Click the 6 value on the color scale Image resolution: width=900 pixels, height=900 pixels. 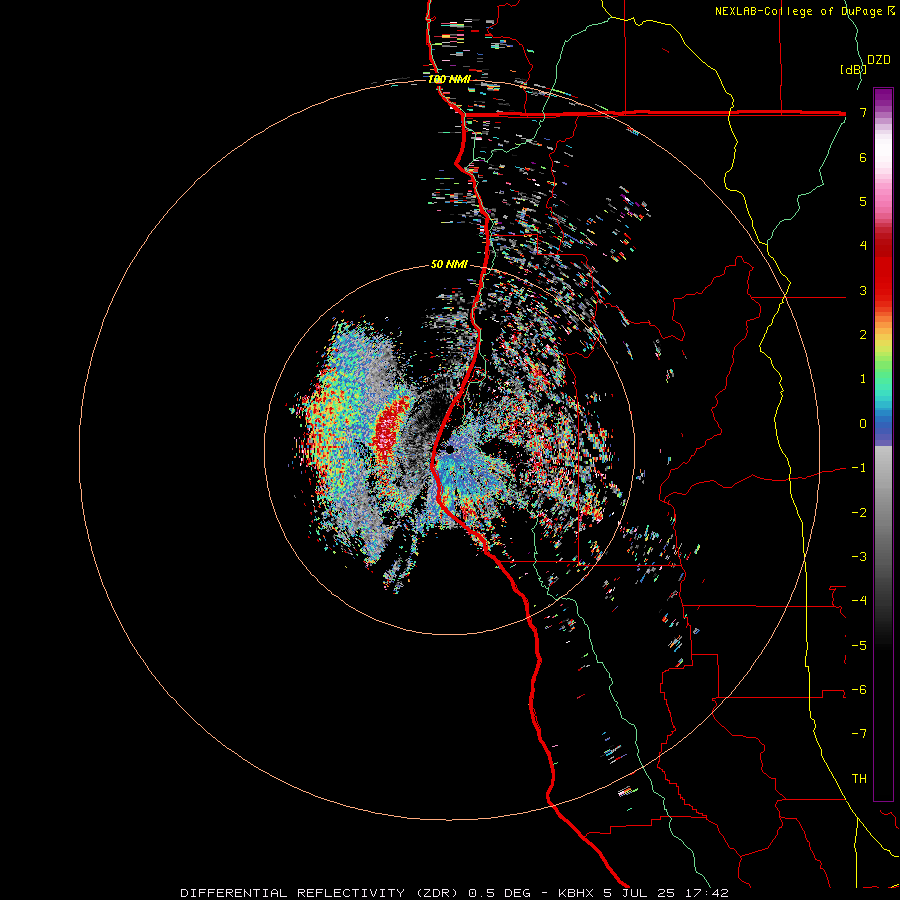[x=863, y=157]
